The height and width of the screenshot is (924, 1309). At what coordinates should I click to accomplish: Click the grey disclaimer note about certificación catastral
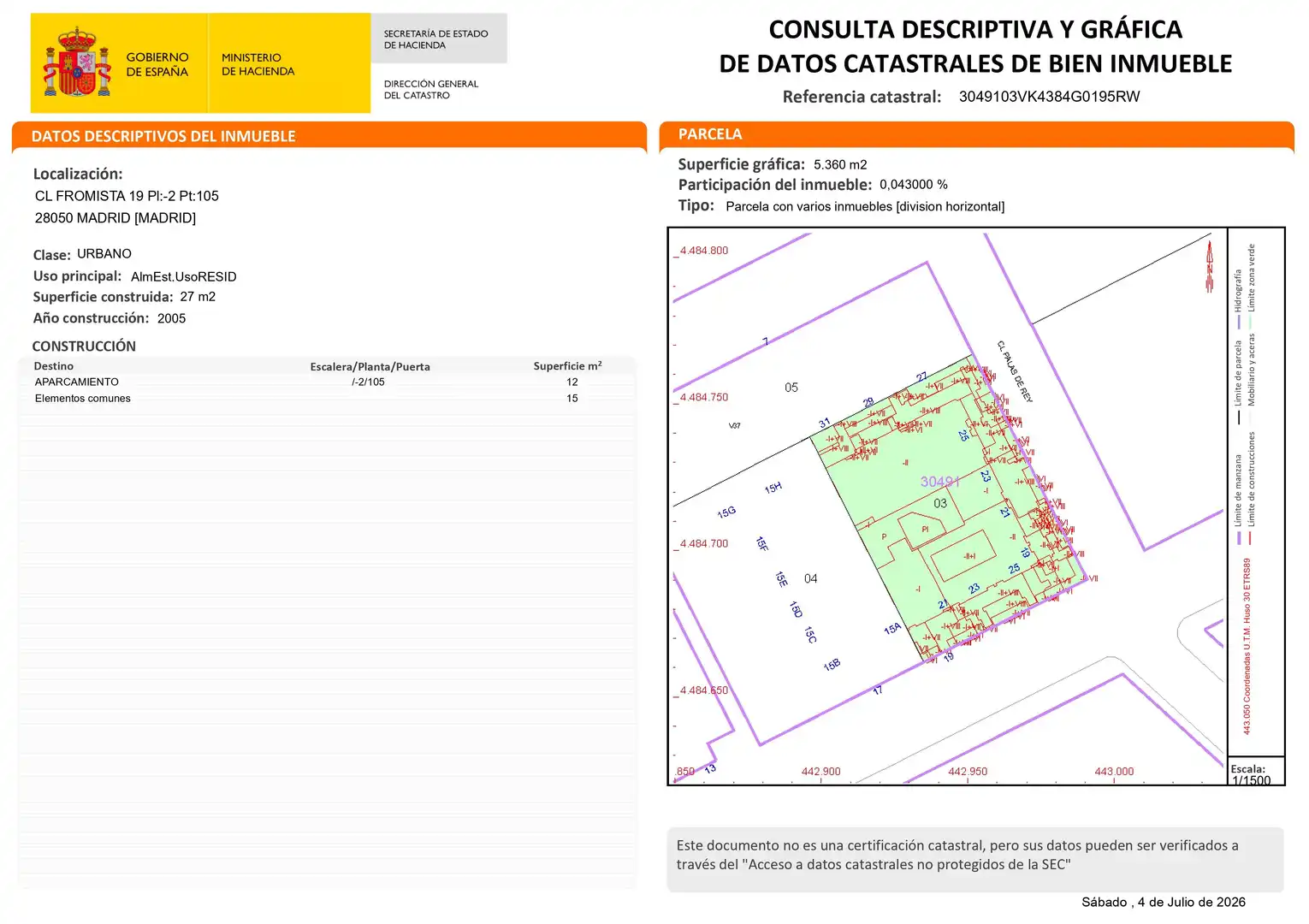coord(975,859)
